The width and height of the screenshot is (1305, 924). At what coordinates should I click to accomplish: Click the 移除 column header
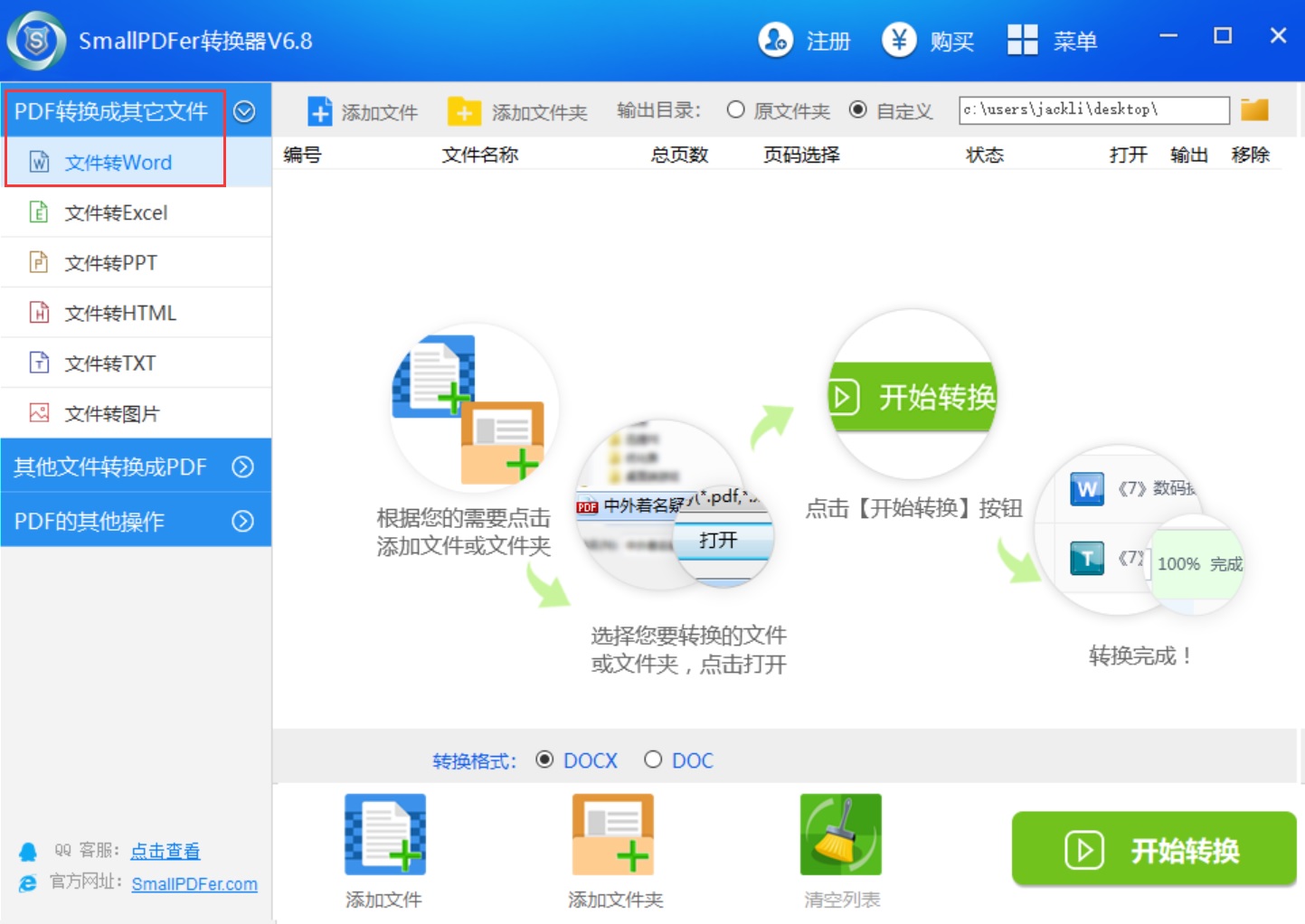(x=1251, y=155)
